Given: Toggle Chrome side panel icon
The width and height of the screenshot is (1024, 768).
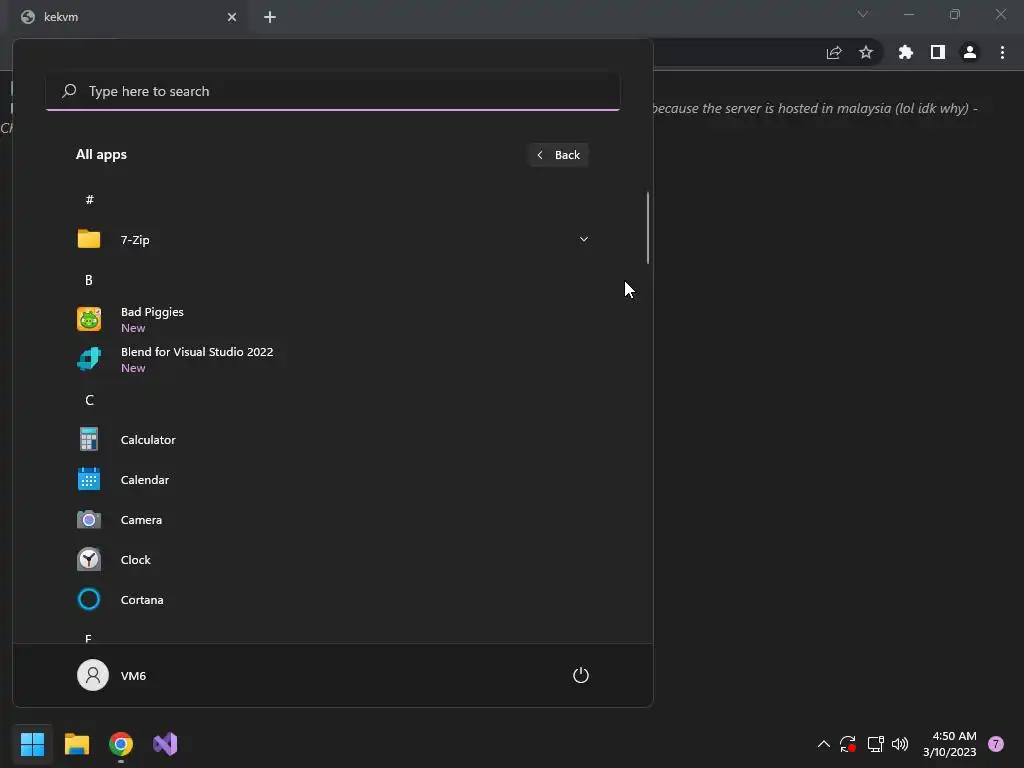Looking at the screenshot, I should [938, 52].
